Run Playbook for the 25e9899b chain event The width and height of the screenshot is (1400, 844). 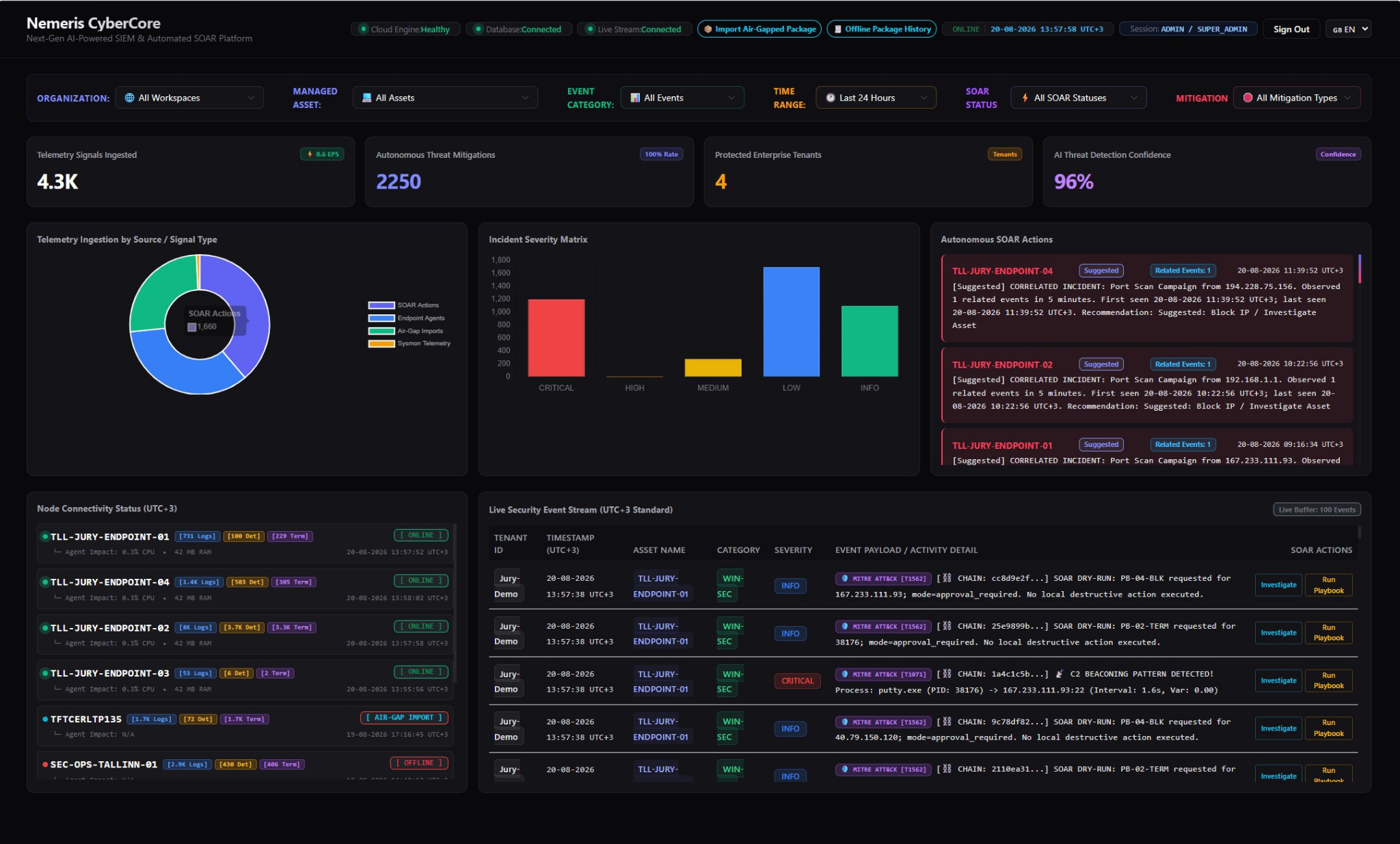click(1328, 633)
